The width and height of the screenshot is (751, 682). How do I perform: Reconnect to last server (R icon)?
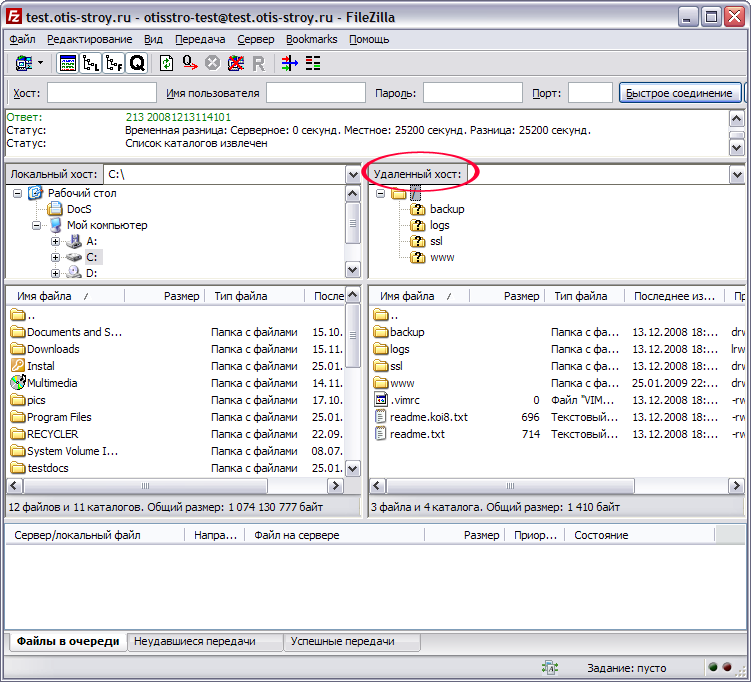point(259,63)
